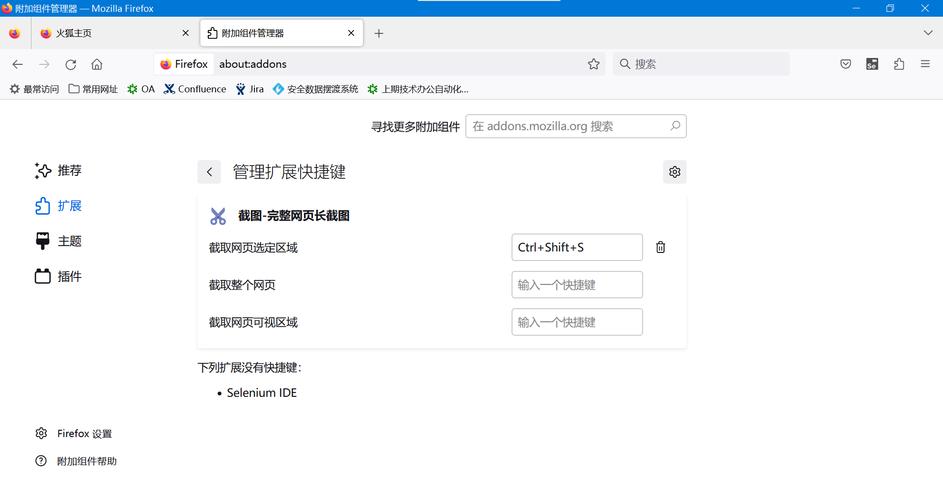Click the 截取整个网页 shortcut input field
The height and width of the screenshot is (500, 943).
click(576, 285)
